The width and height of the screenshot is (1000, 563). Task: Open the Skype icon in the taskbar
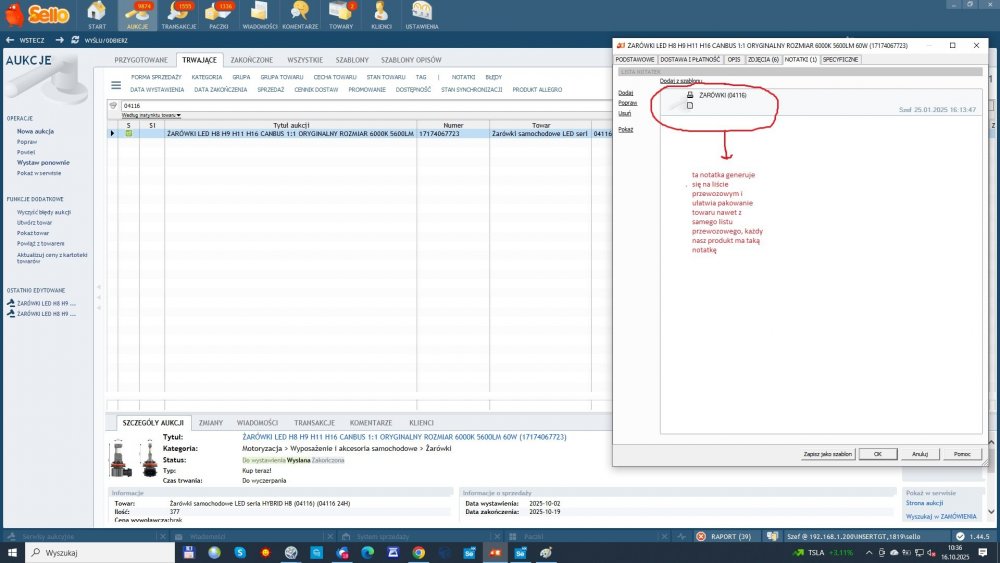point(240,553)
